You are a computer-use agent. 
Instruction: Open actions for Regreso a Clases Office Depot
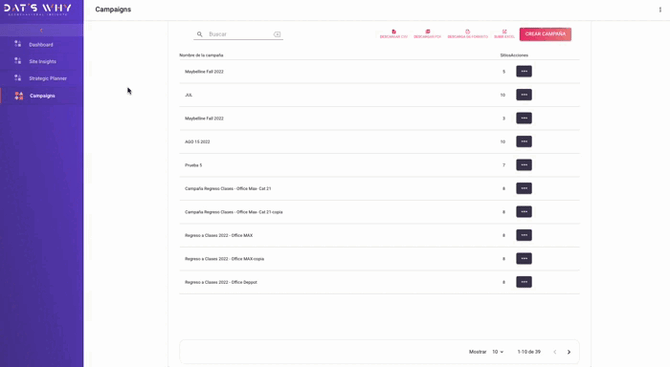tap(524, 282)
